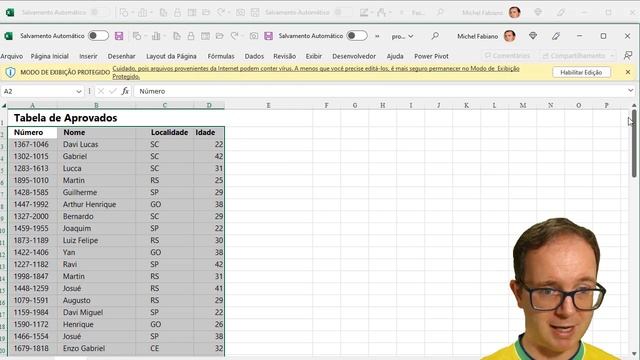This screenshot has height=360, width=640.
Task: Toggle the second Salvamento Automático switch
Action: pyautogui.click(x=356, y=36)
